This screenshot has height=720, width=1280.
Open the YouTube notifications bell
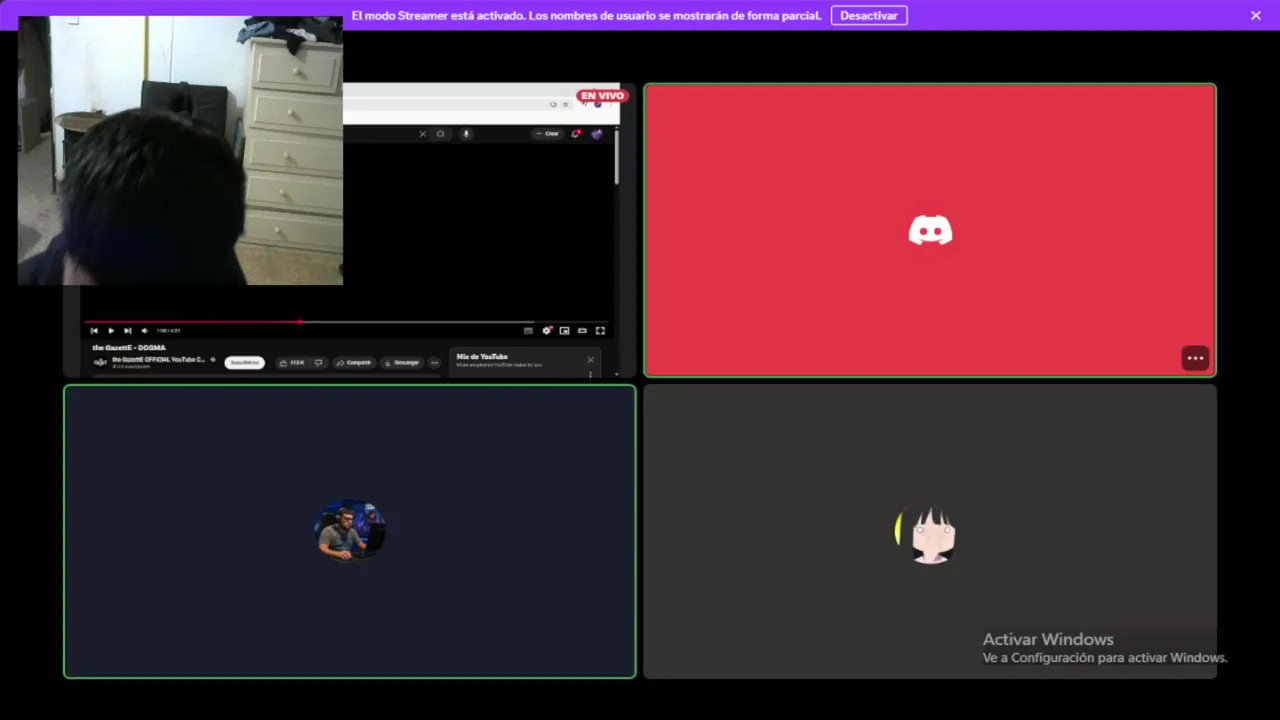tap(576, 134)
